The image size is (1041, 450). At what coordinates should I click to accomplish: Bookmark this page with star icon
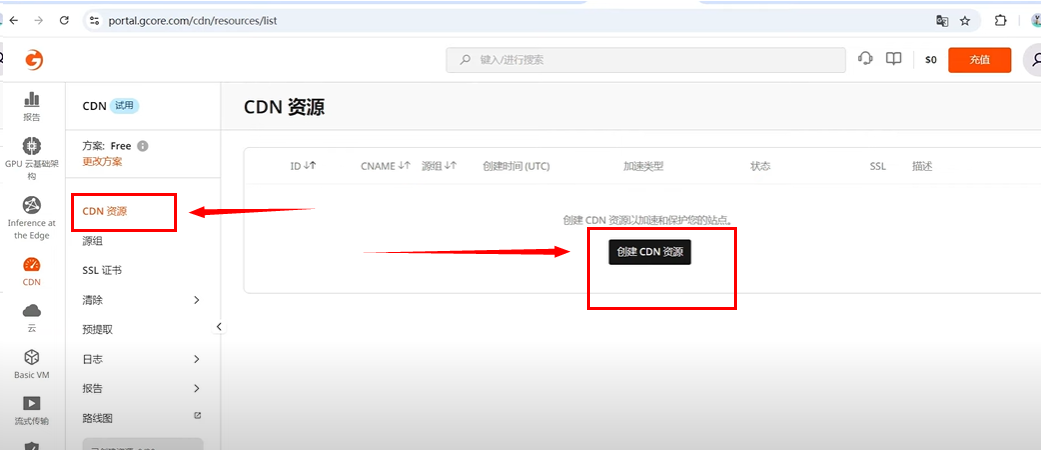965,21
